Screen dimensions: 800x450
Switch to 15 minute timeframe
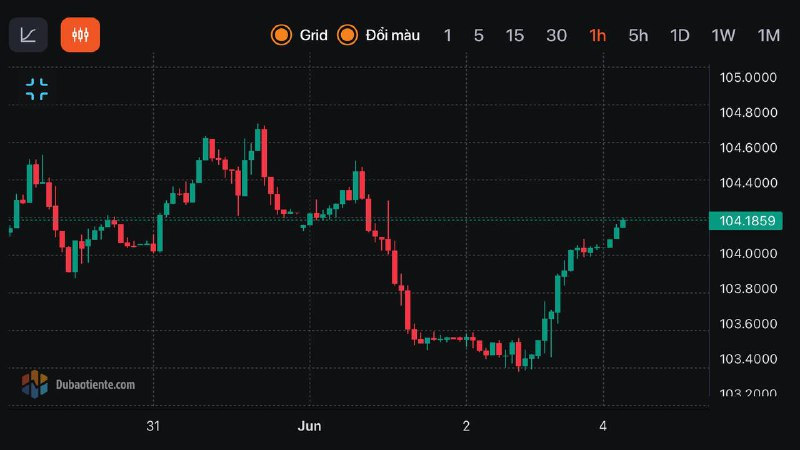coord(515,35)
